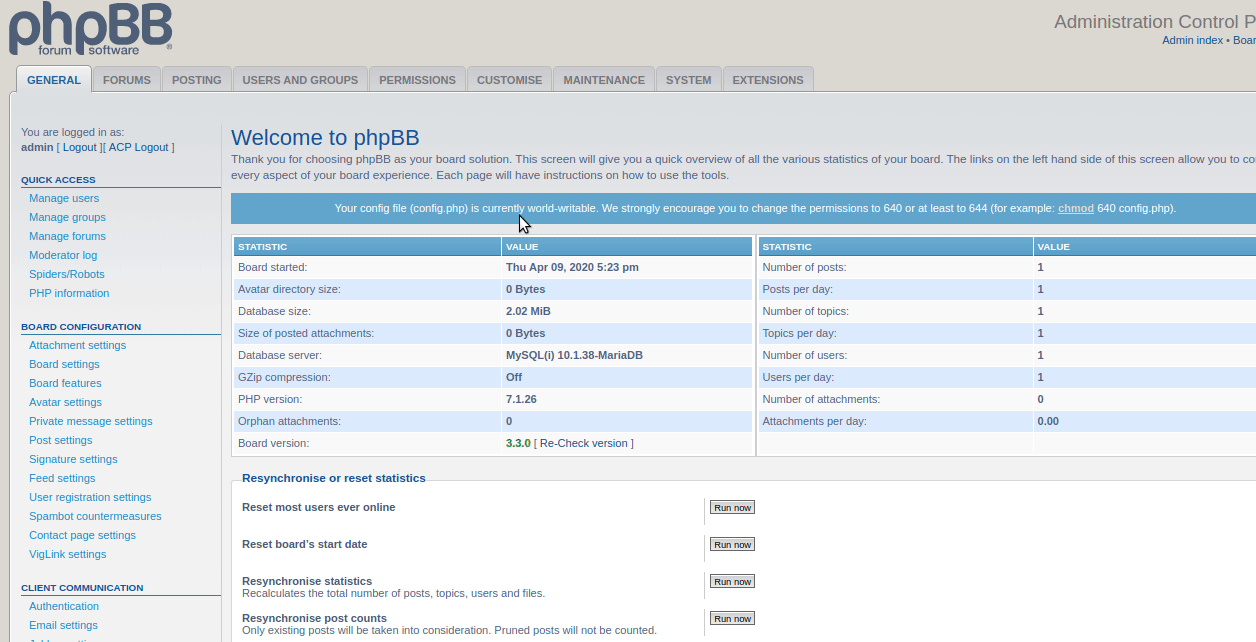
Task: Click the MySQL(i) 10.1.38-MariaDB value
Action: tap(574, 355)
